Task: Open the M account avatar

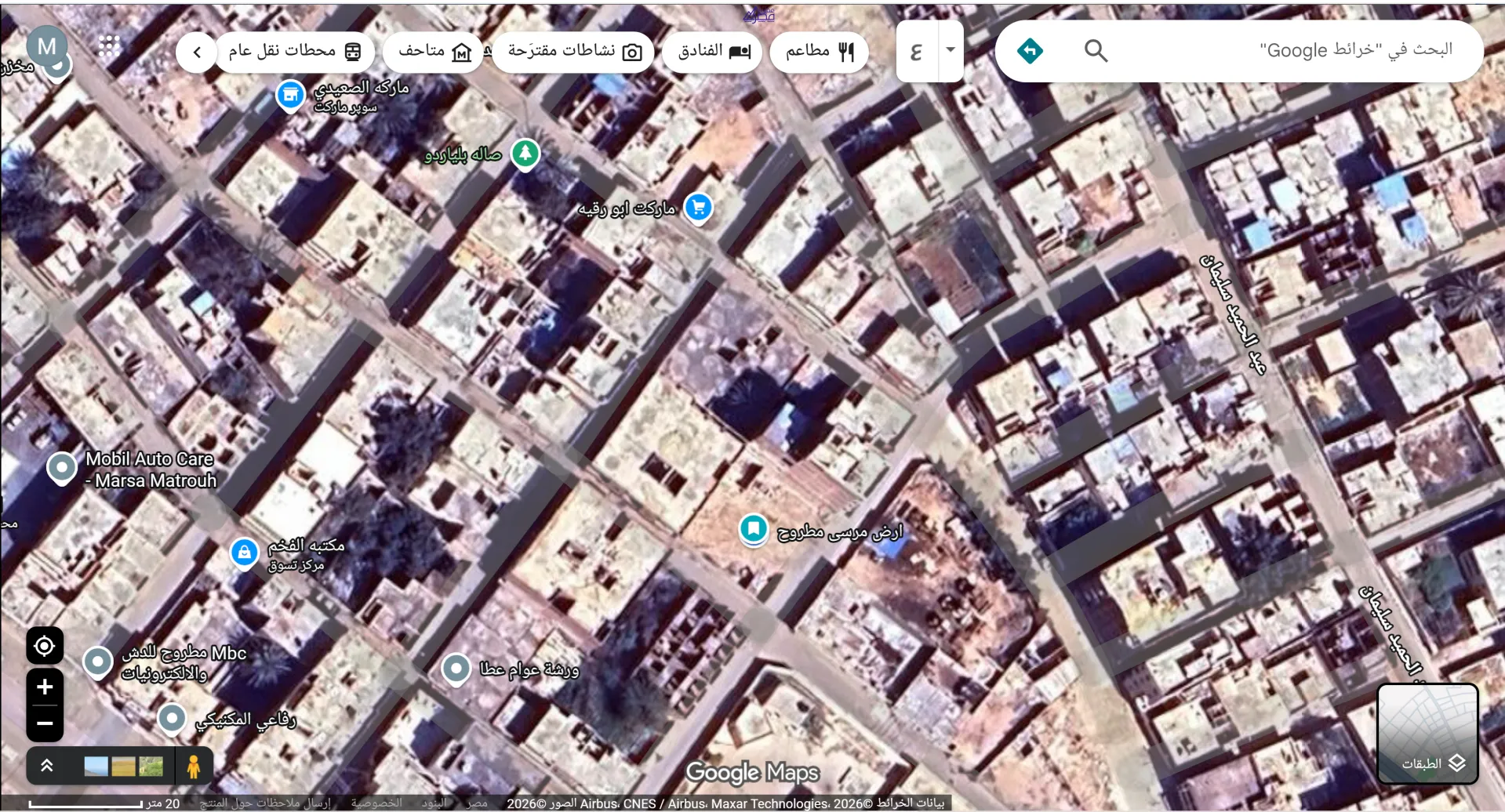Action: tap(47, 46)
